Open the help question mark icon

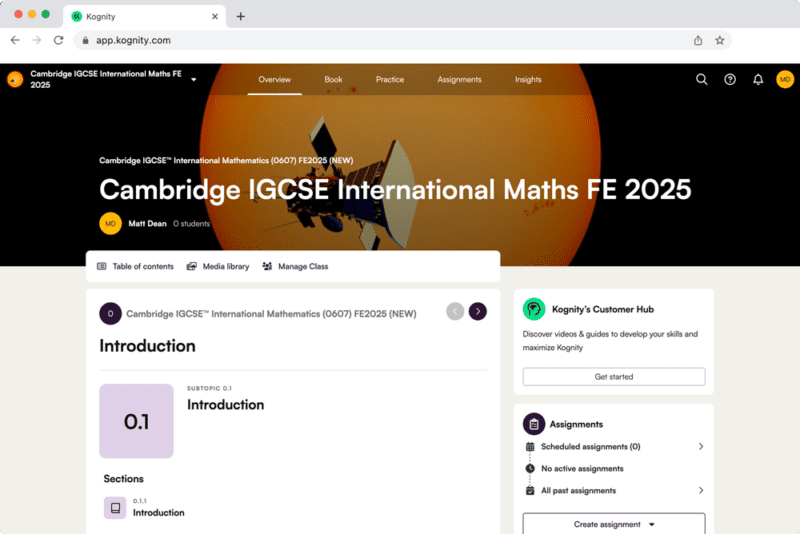point(730,79)
